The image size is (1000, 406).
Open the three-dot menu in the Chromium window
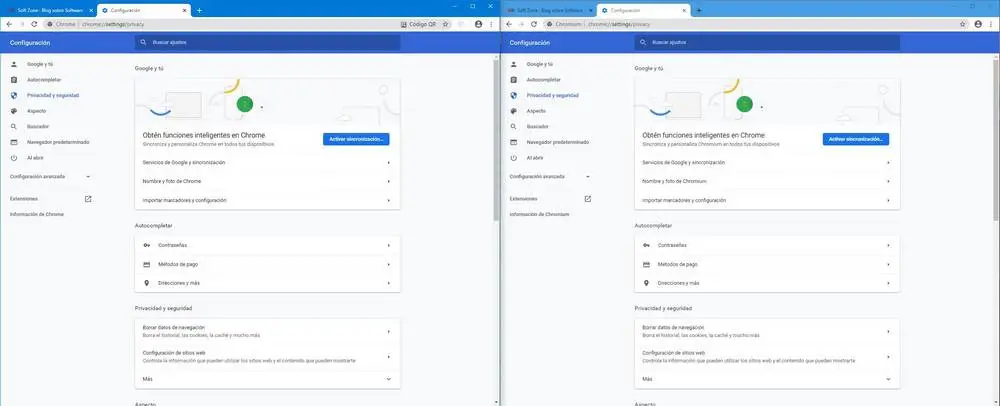(991, 24)
